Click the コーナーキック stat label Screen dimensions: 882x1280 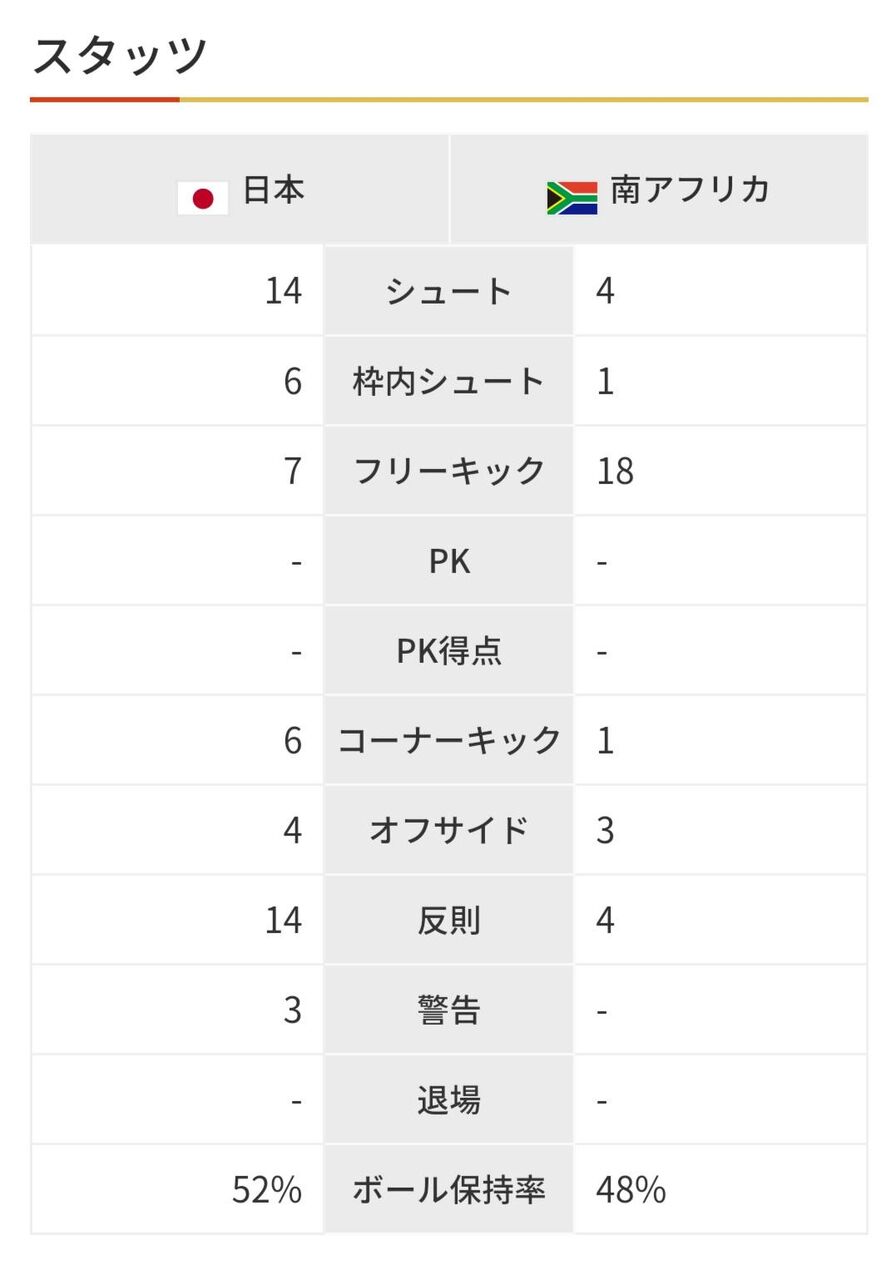(x=449, y=741)
